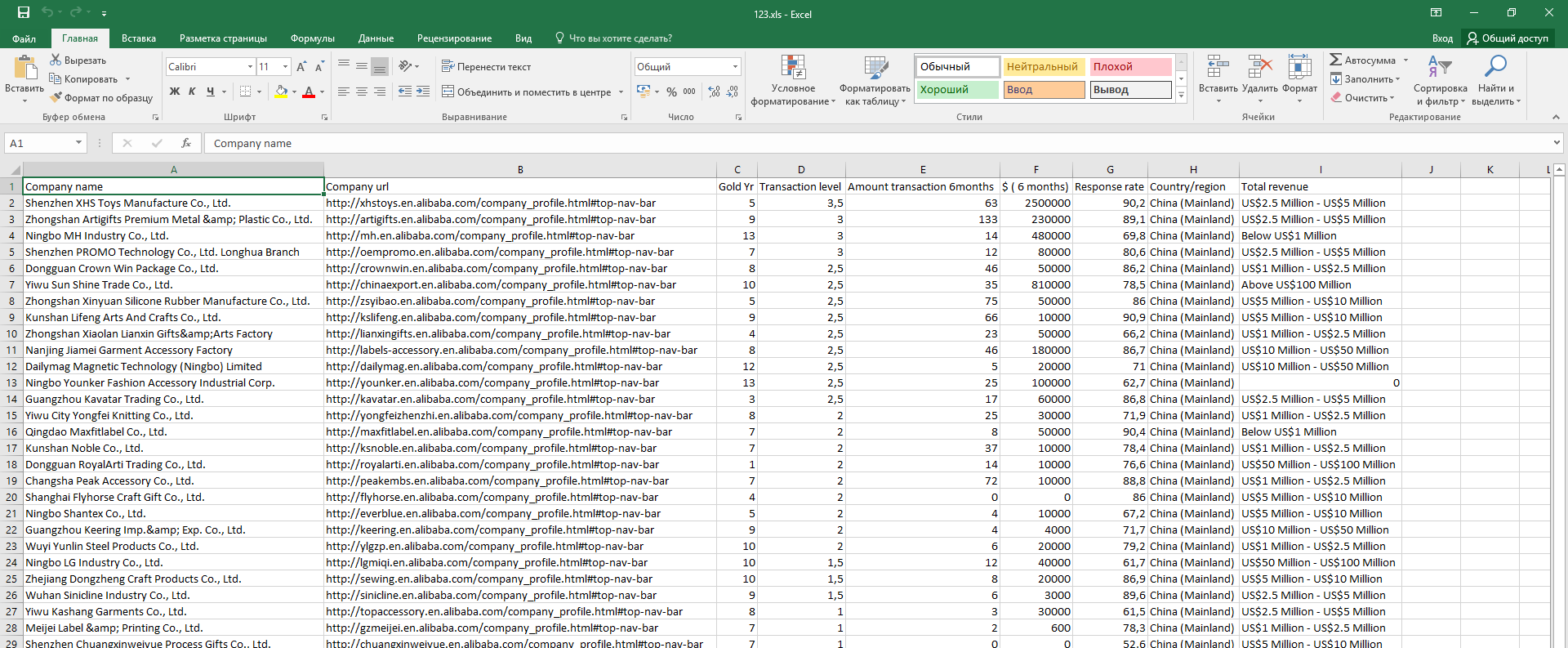Switch to the Вставка tab
Screen dimensions: 1568x648
pyautogui.click(x=139, y=38)
